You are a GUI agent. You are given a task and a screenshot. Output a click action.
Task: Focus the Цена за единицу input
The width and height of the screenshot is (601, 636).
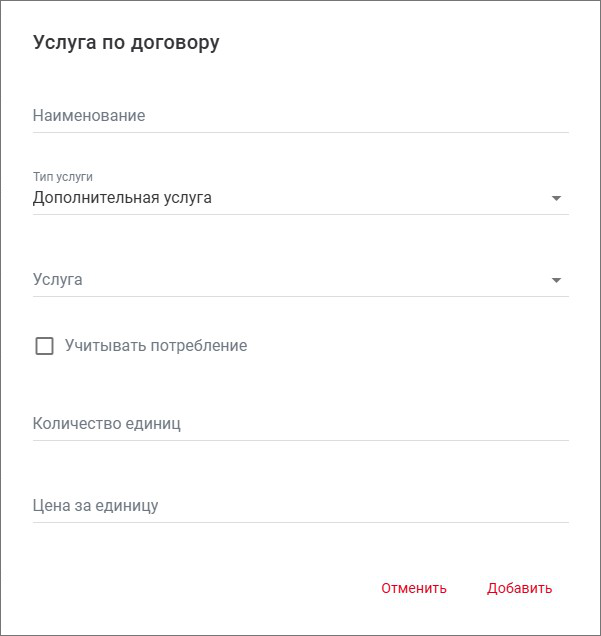coord(300,506)
